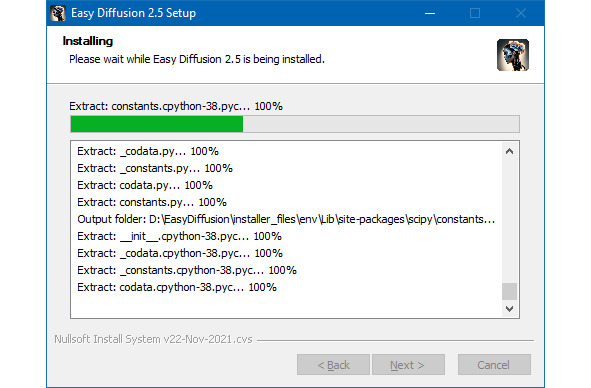Viewport: 591px width, 388px height.
Task: Click the Easy Diffusion title bar icon
Action: 58,13
